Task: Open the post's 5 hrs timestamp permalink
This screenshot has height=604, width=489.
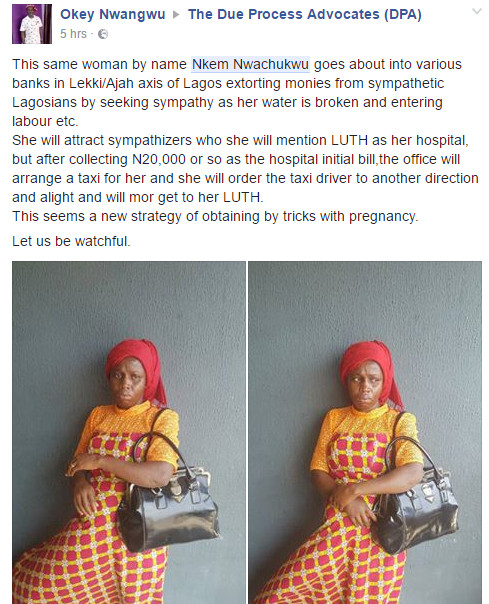Action: point(73,34)
